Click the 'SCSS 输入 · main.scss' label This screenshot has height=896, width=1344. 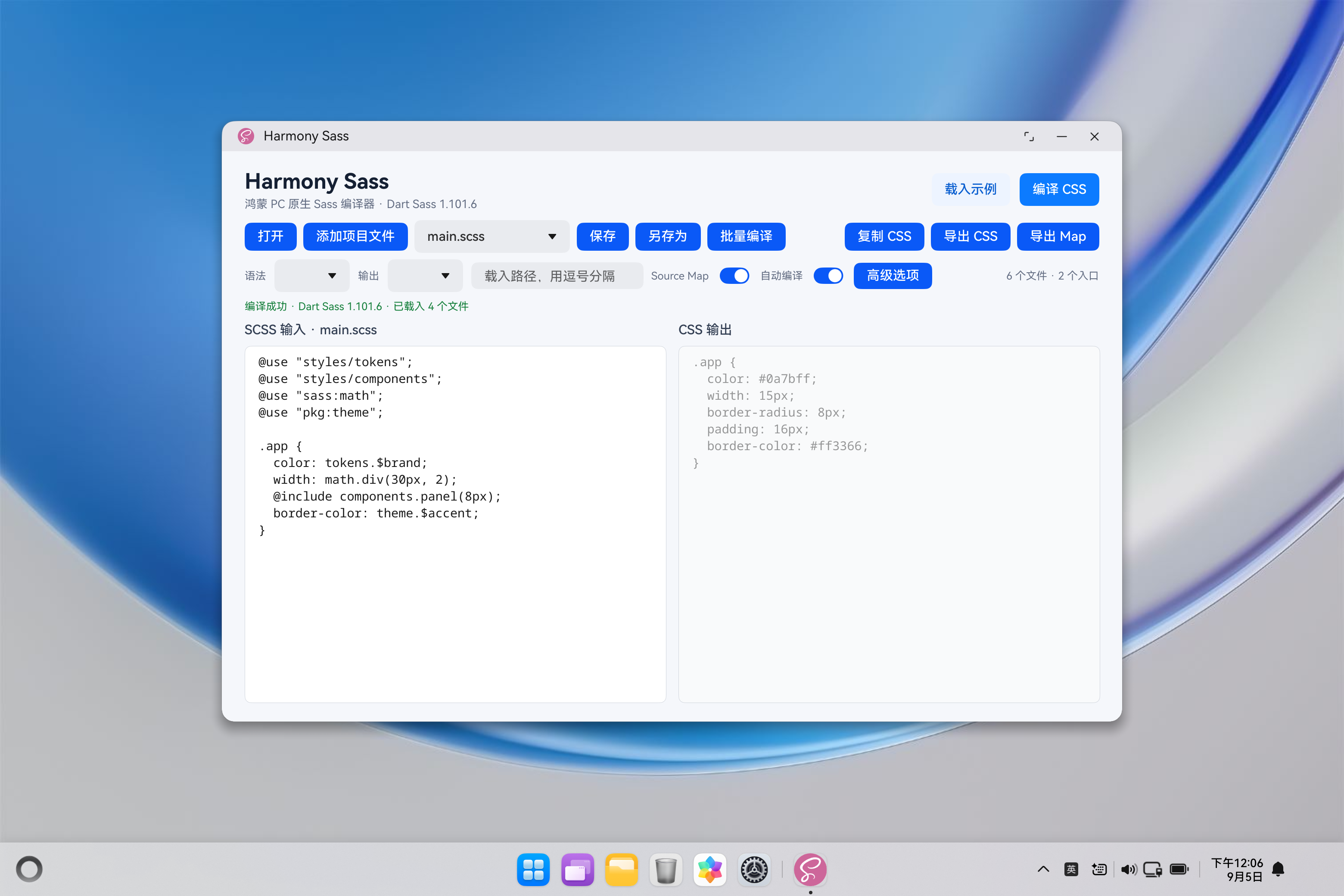(311, 330)
